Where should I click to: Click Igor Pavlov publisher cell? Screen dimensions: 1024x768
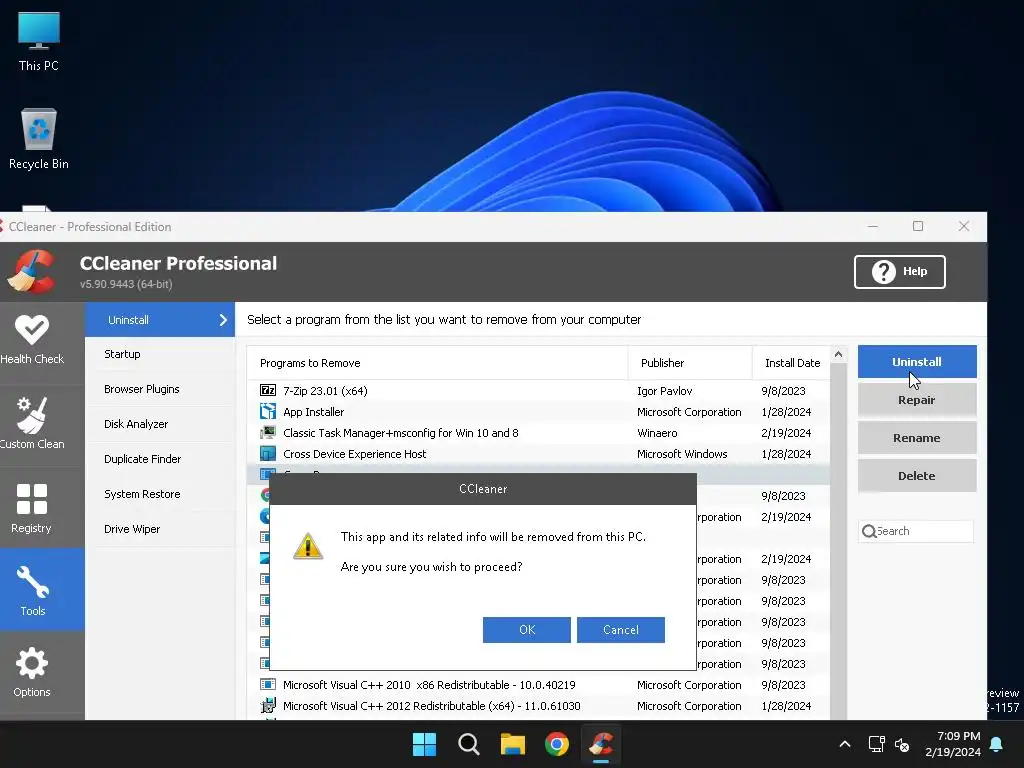(x=664, y=391)
